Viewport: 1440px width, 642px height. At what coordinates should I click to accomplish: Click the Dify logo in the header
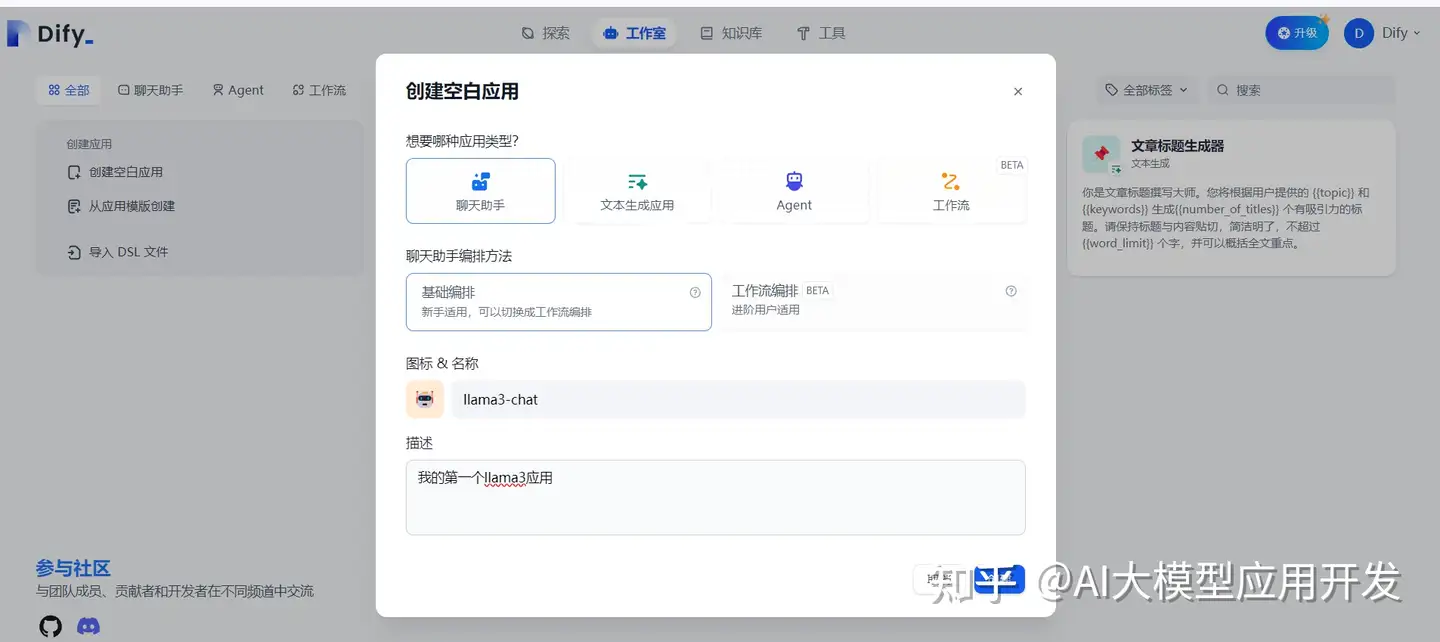coord(50,34)
